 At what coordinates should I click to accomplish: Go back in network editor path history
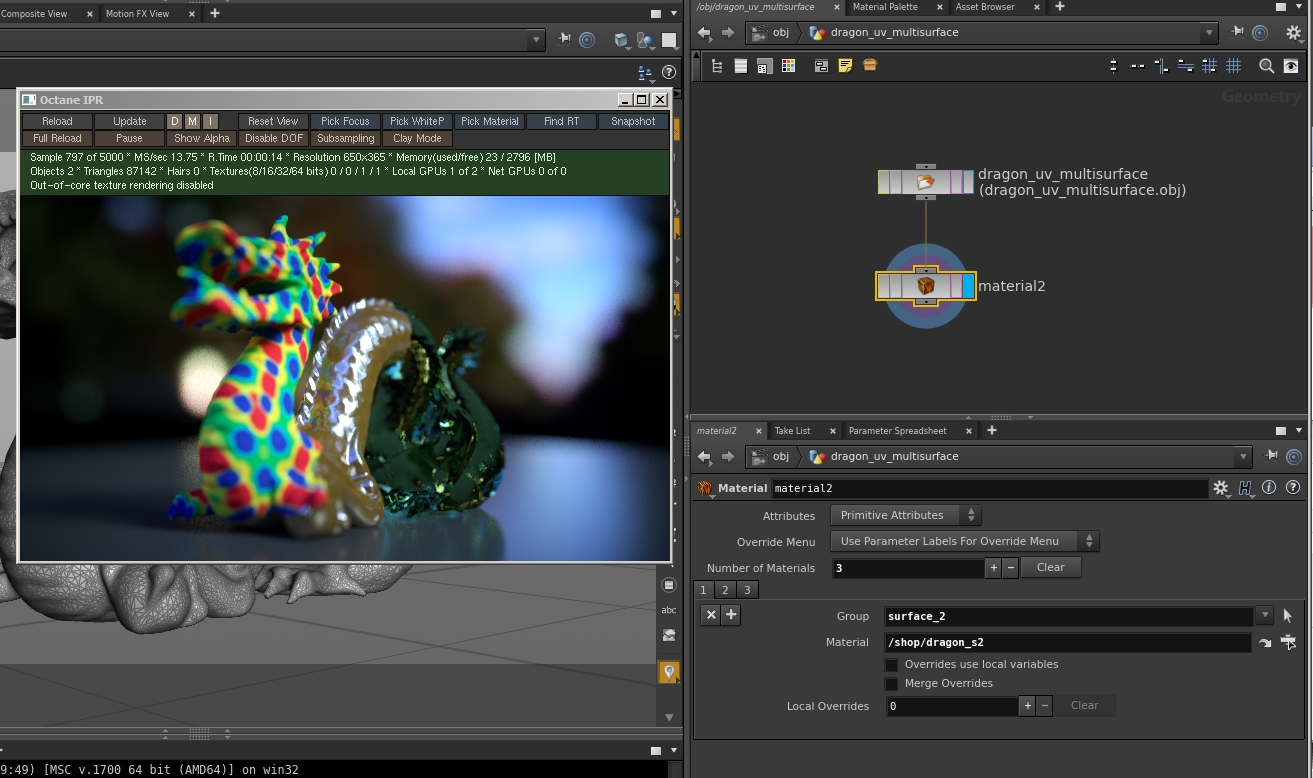coord(704,33)
